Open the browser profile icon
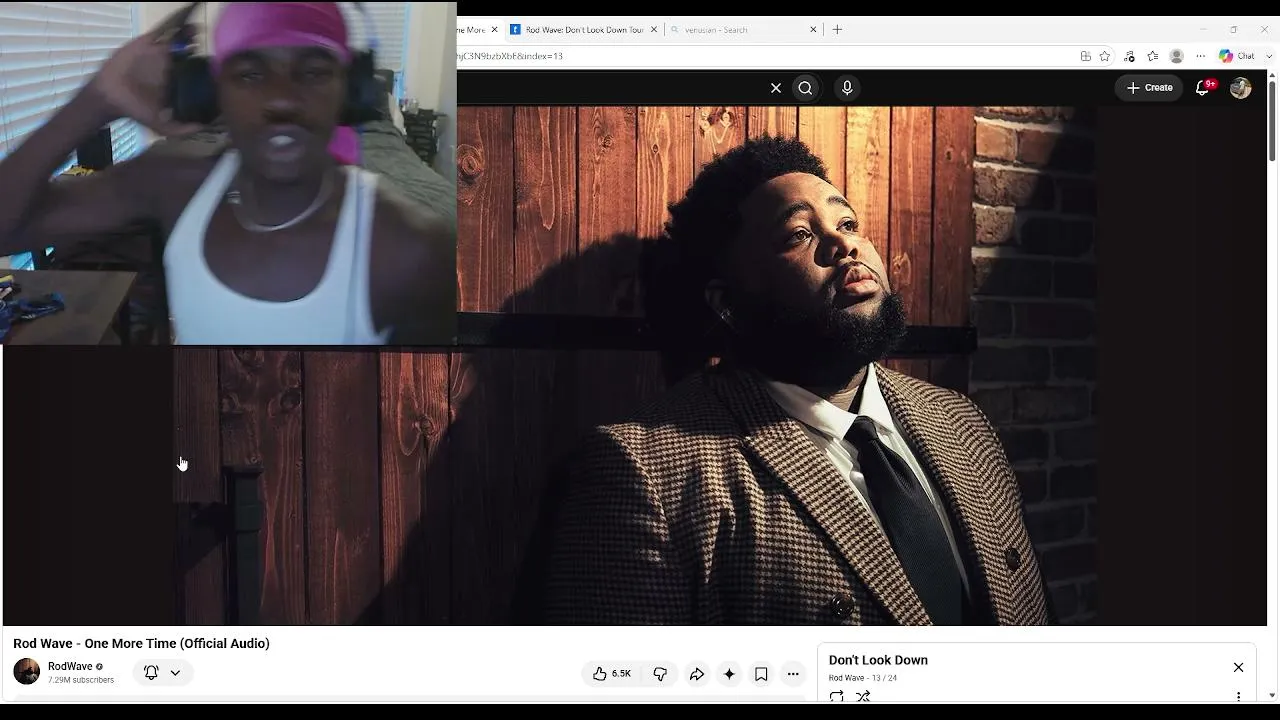 pyautogui.click(x=1177, y=56)
